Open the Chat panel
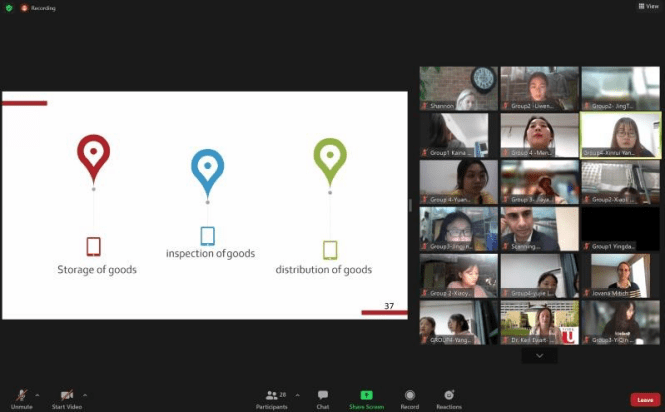 323,396
